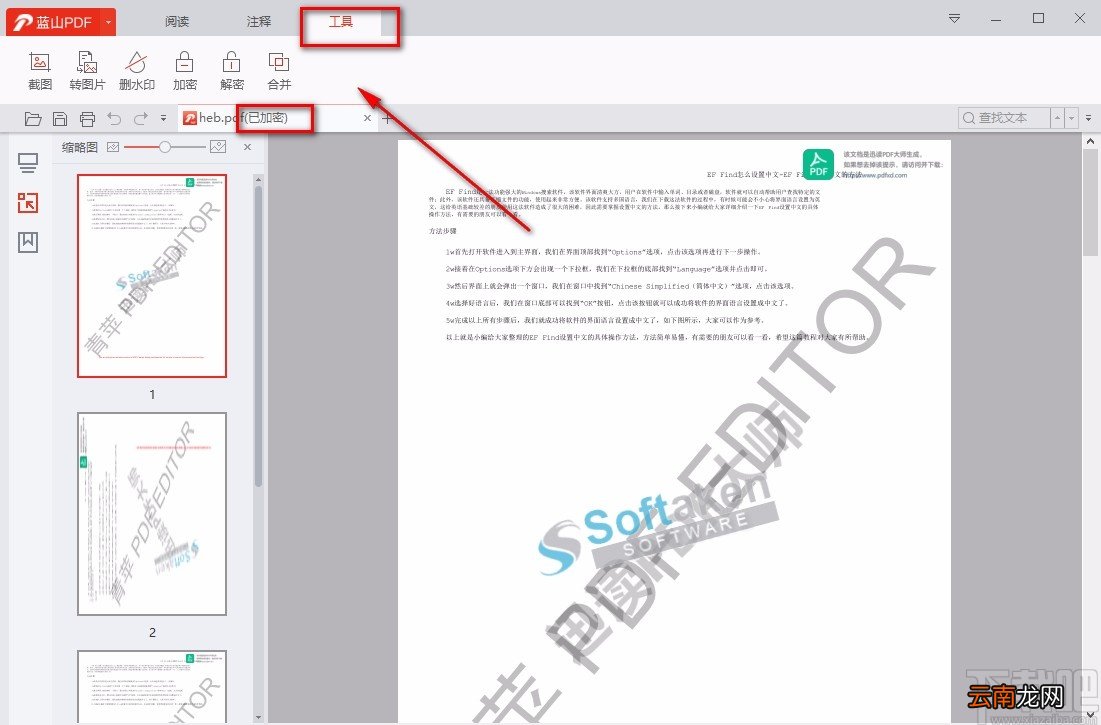The height and width of the screenshot is (725, 1101).
Task: Go to next search result arrow
Action: 1072,118
